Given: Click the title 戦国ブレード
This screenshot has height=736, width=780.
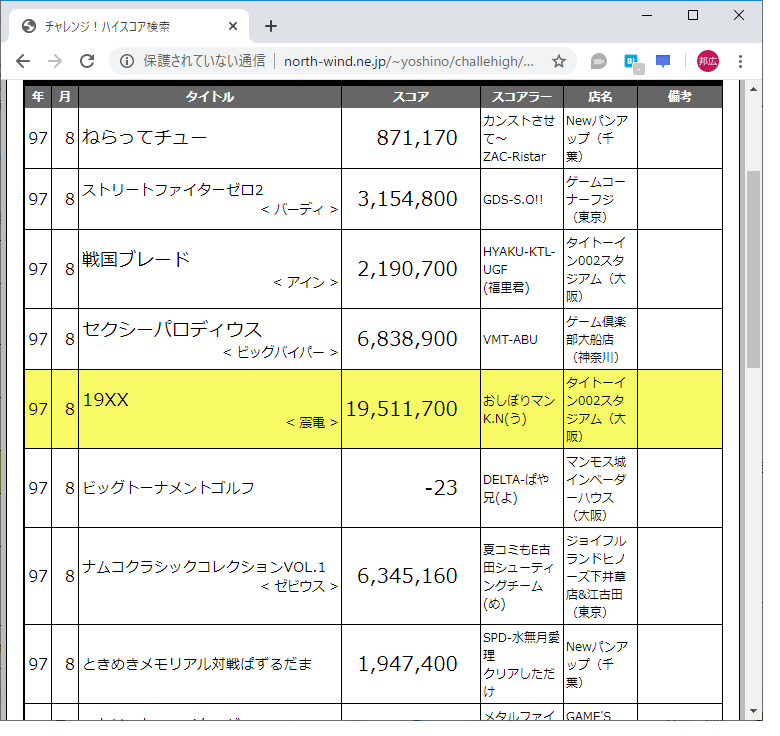Looking at the screenshot, I should (x=136, y=259).
